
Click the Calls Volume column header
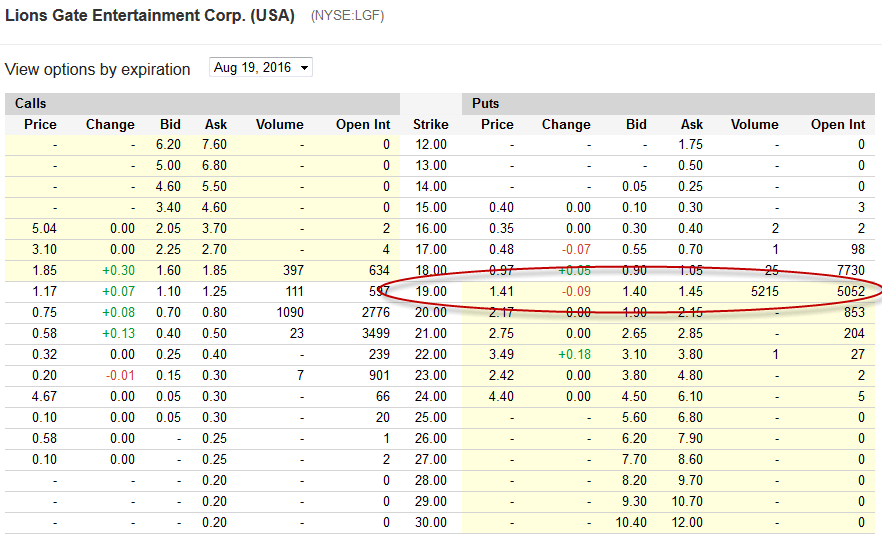tap(280, 124)
